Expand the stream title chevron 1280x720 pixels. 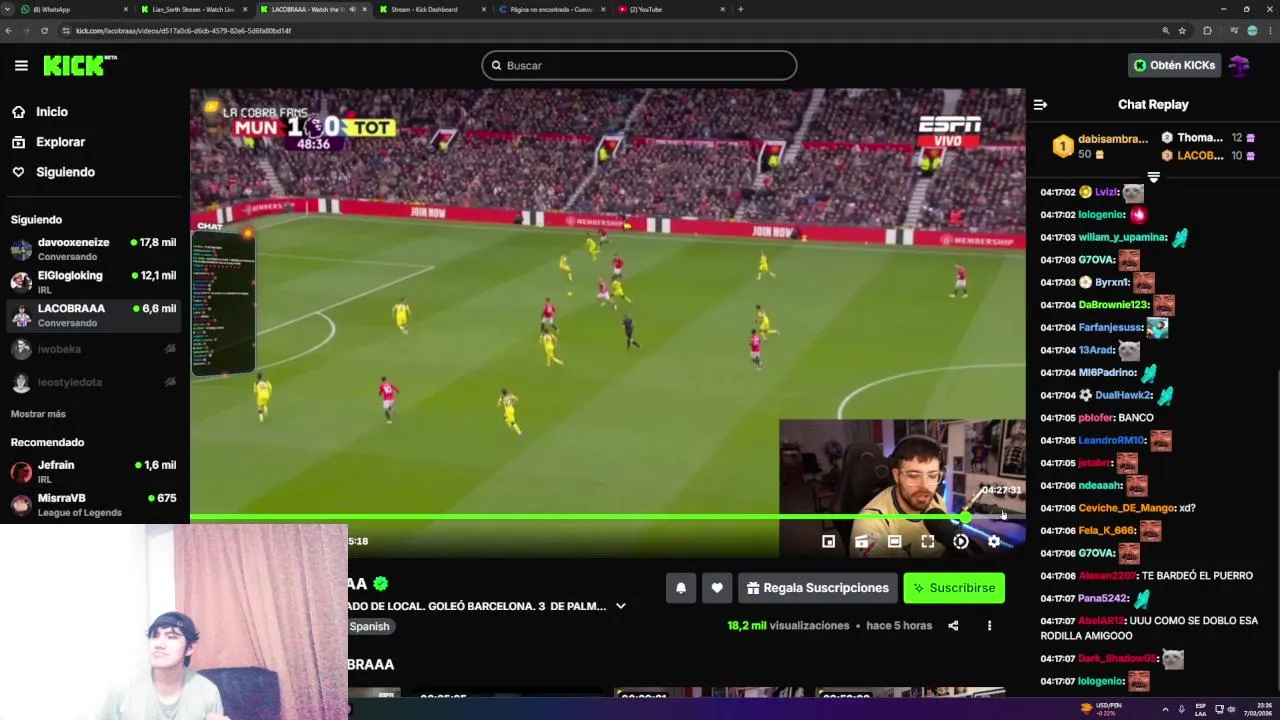(x=620, y=606)
